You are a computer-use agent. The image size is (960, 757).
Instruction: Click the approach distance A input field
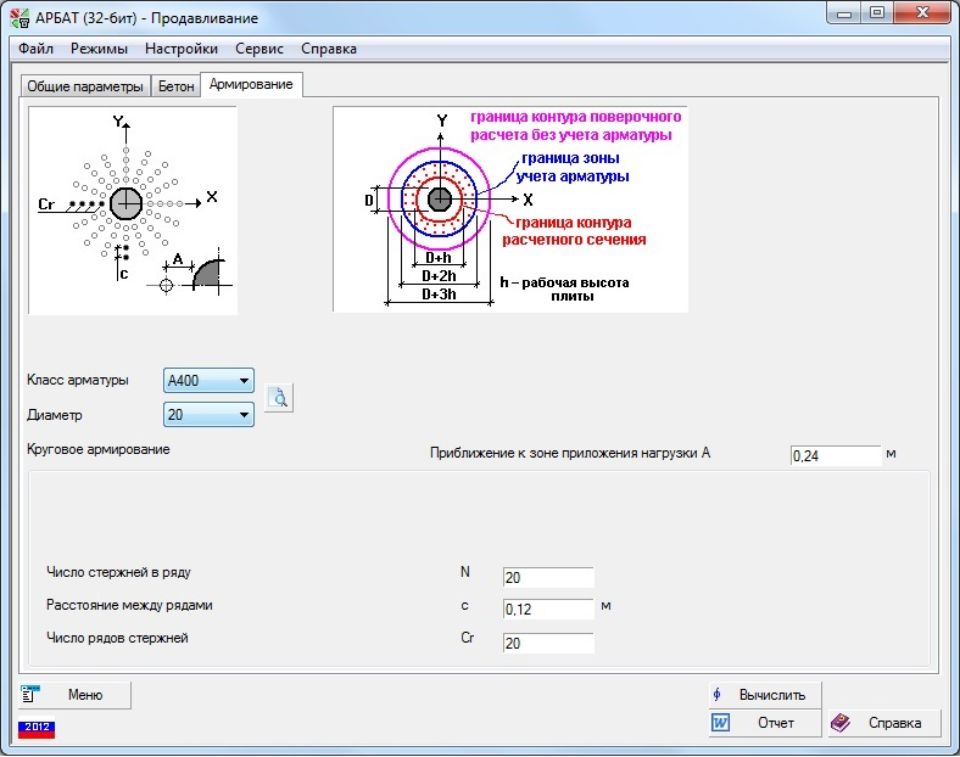coord(835,456)
